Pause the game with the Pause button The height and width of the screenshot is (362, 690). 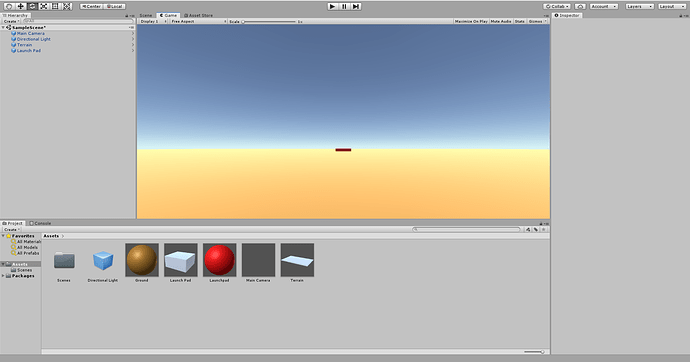point(345,6)
